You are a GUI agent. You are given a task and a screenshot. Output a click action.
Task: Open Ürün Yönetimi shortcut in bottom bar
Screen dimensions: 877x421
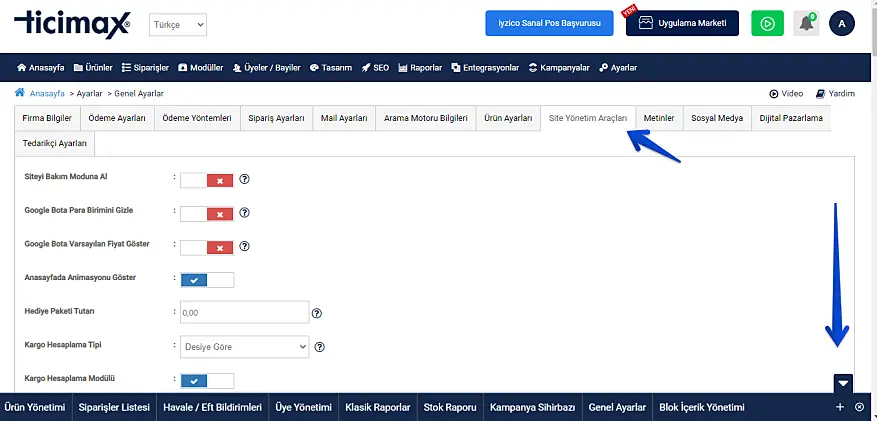coord(35,407)
